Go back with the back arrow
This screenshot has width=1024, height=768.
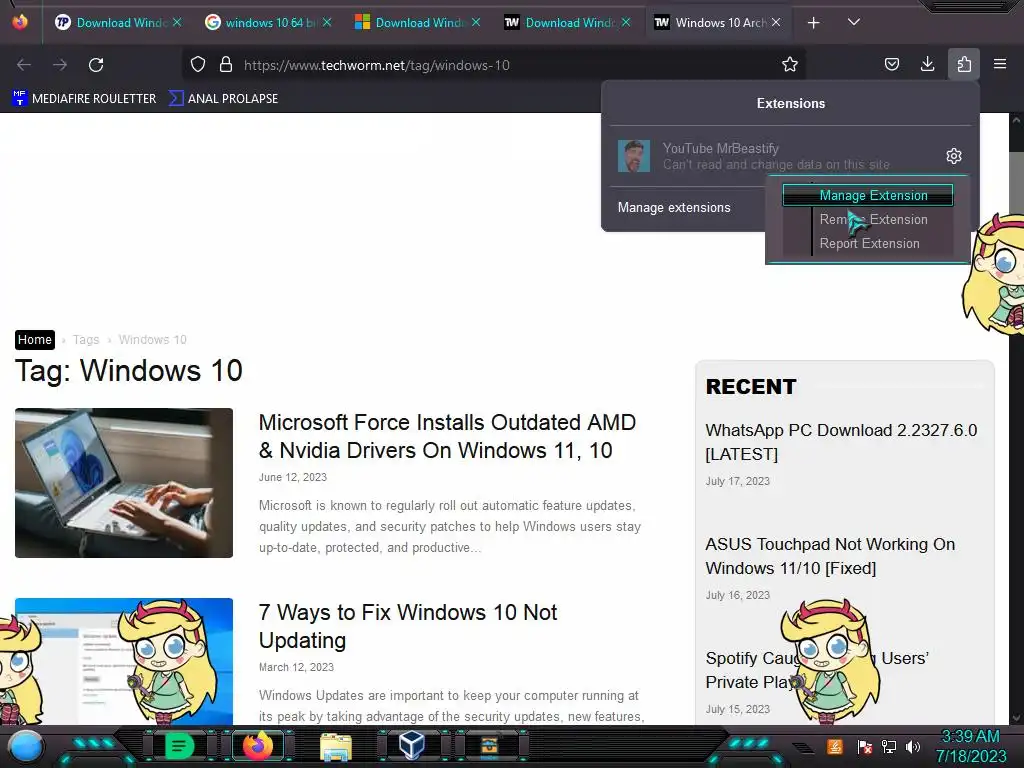(24, 65)
